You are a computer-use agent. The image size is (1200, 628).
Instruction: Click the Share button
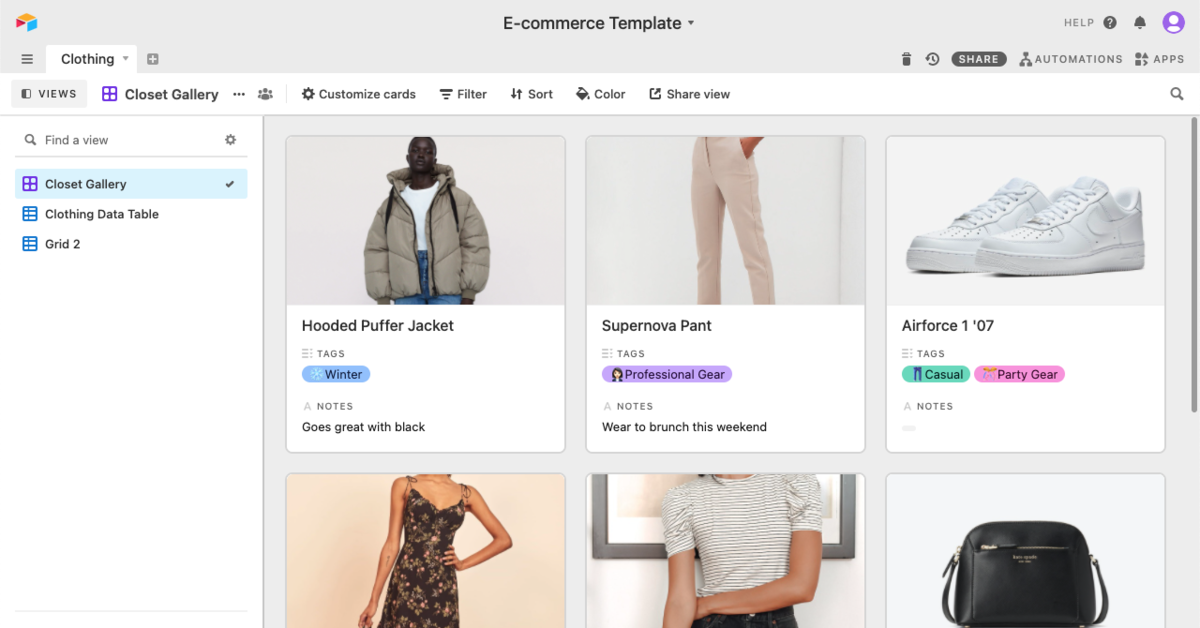click(x=979, y=59)
